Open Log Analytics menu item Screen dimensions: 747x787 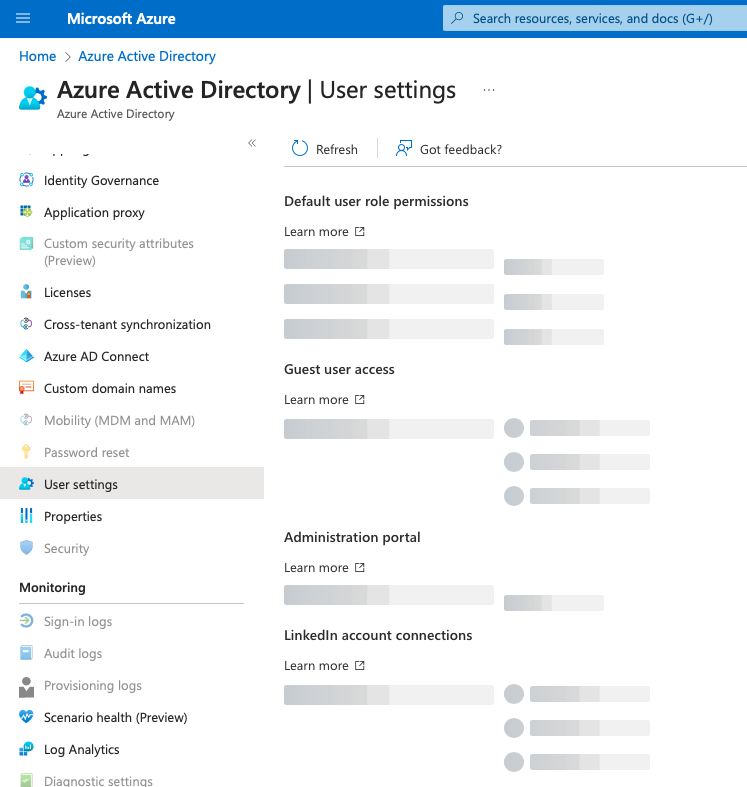click(81, 749)
